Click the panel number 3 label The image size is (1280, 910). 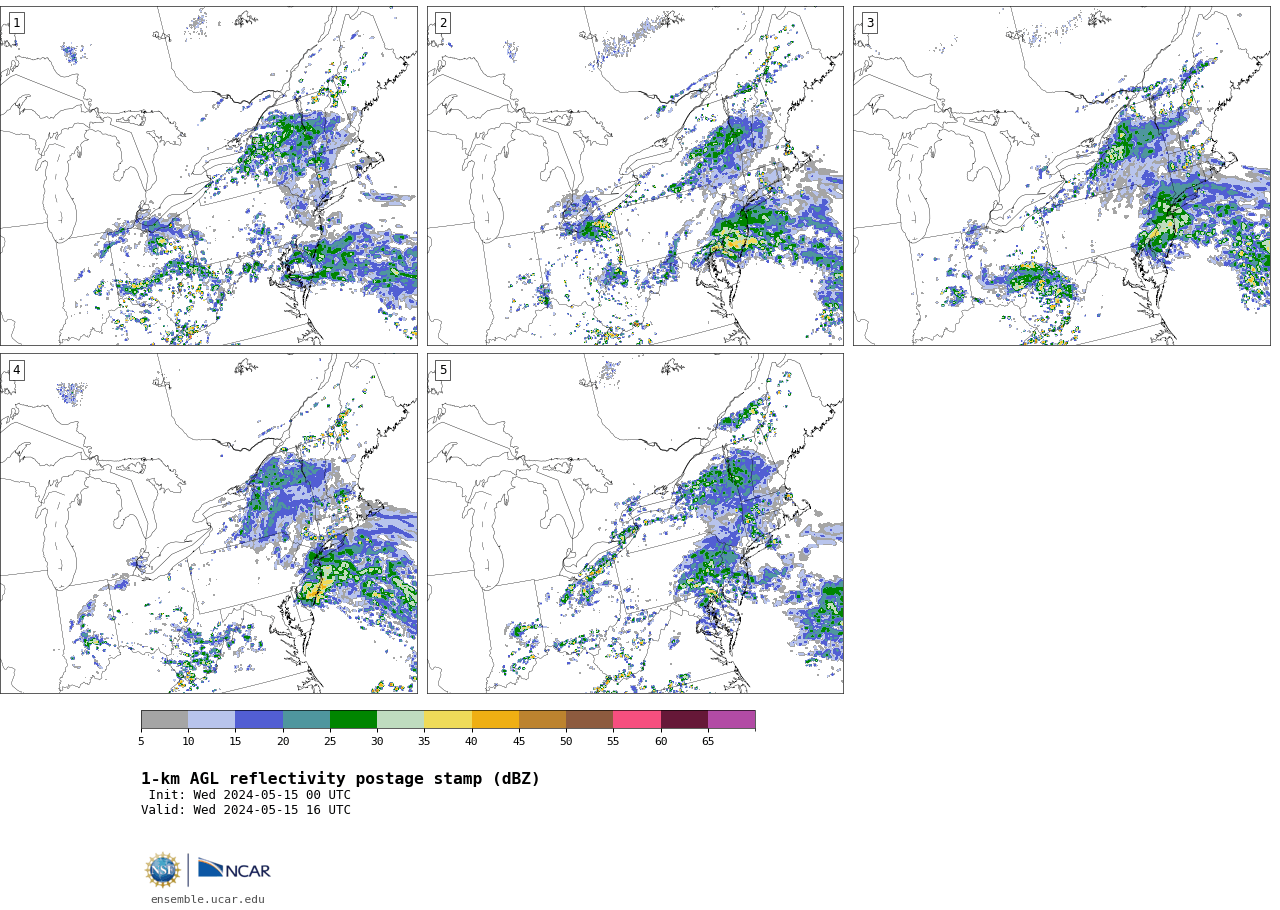[x=869, y=23]
